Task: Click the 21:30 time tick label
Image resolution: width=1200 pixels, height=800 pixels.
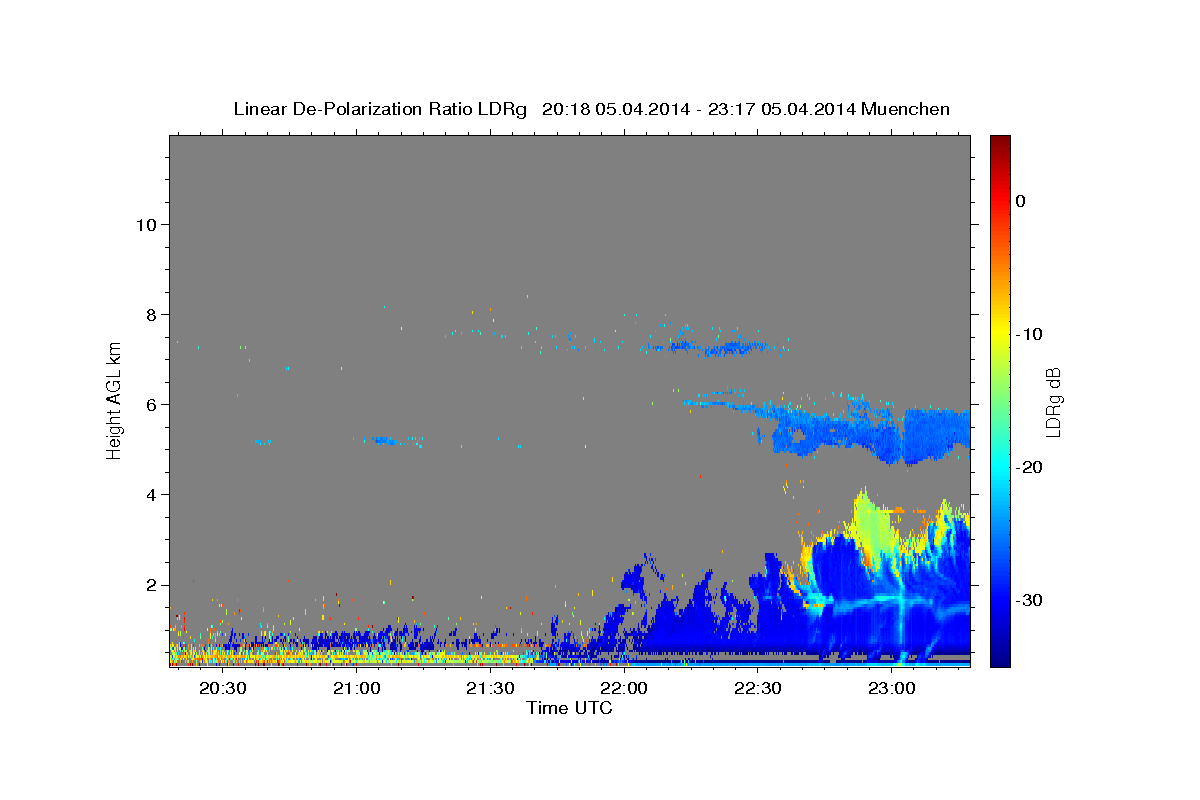Action: pos(490,688)
